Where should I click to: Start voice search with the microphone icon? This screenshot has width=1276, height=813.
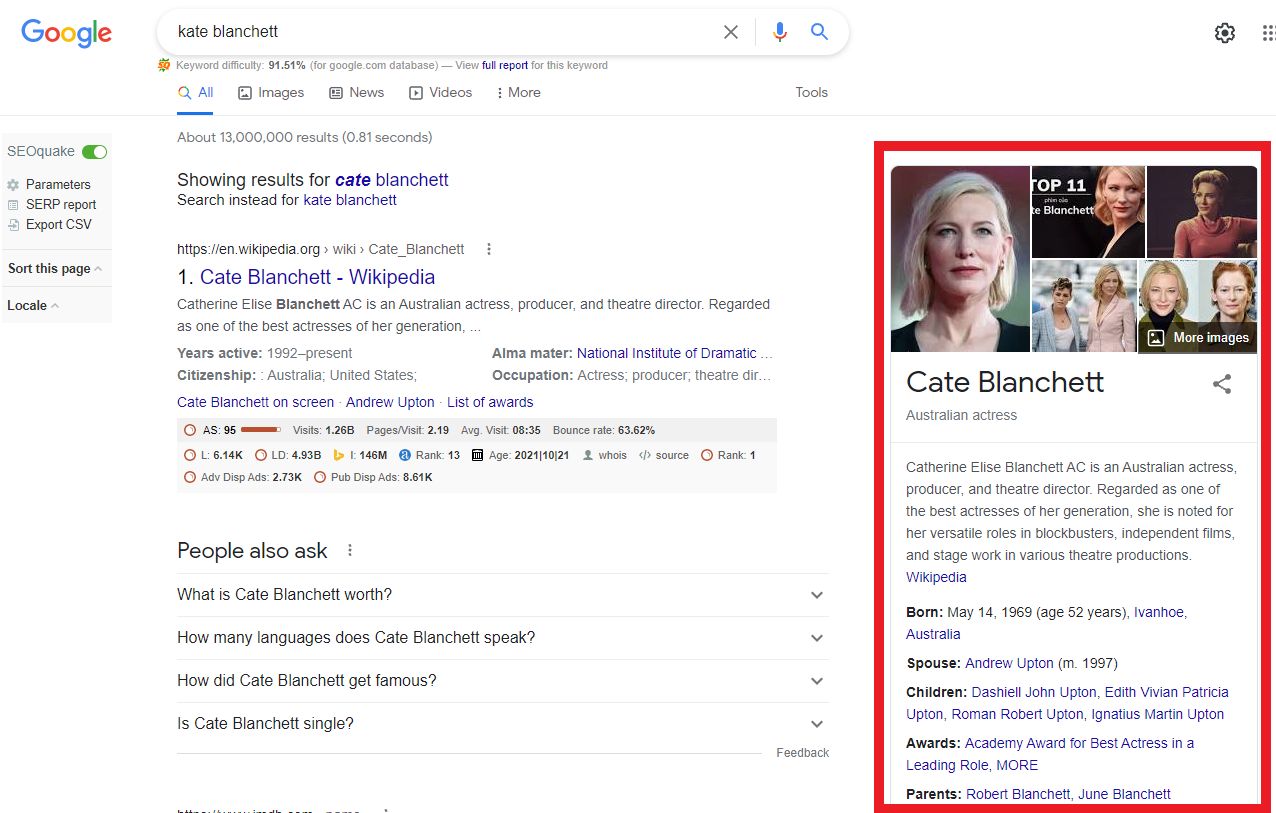780,32
